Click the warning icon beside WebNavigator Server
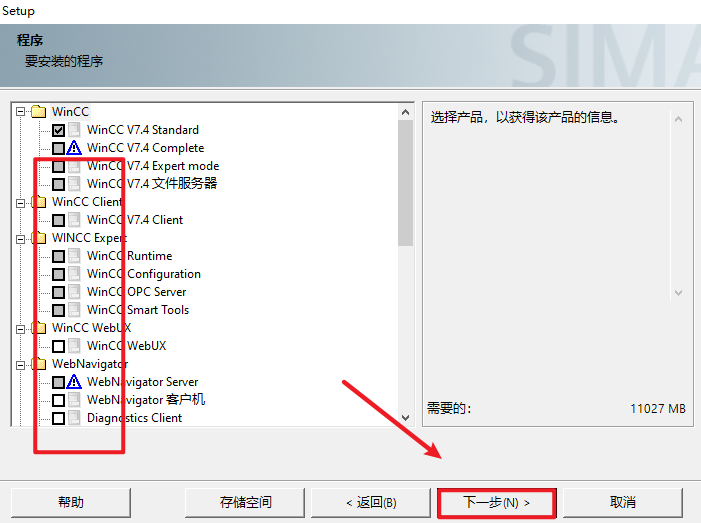 click(75, 382)
